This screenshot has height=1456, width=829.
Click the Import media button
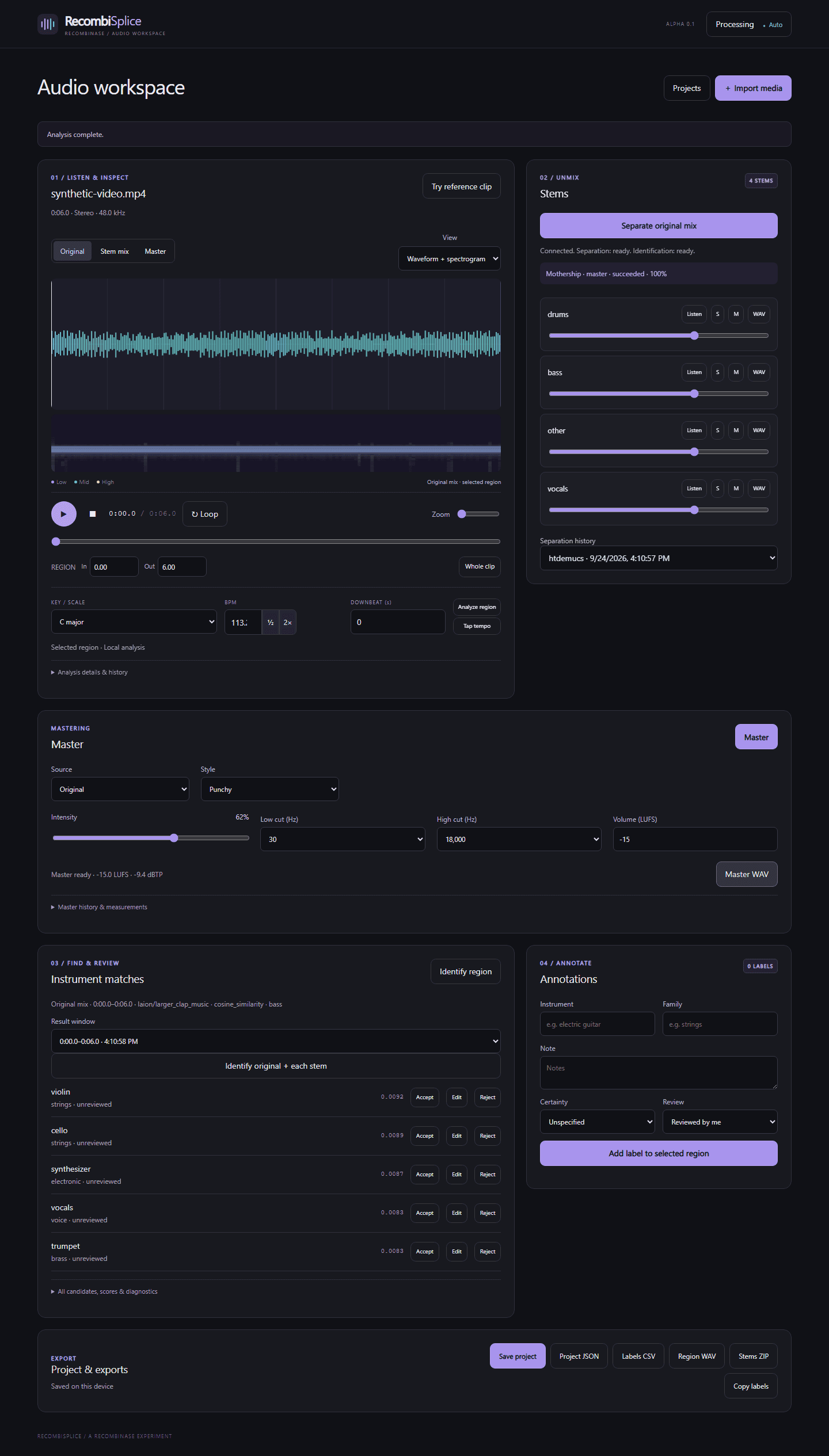tap(753, 88)
